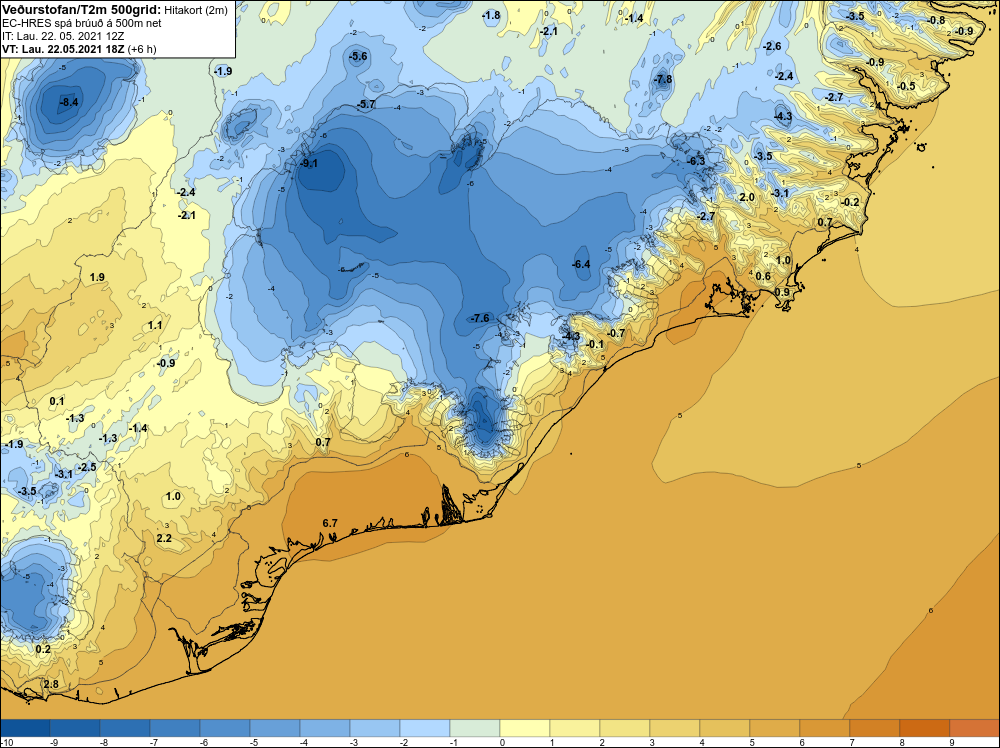Click the -5.7 temperature label

pos(366,104)
